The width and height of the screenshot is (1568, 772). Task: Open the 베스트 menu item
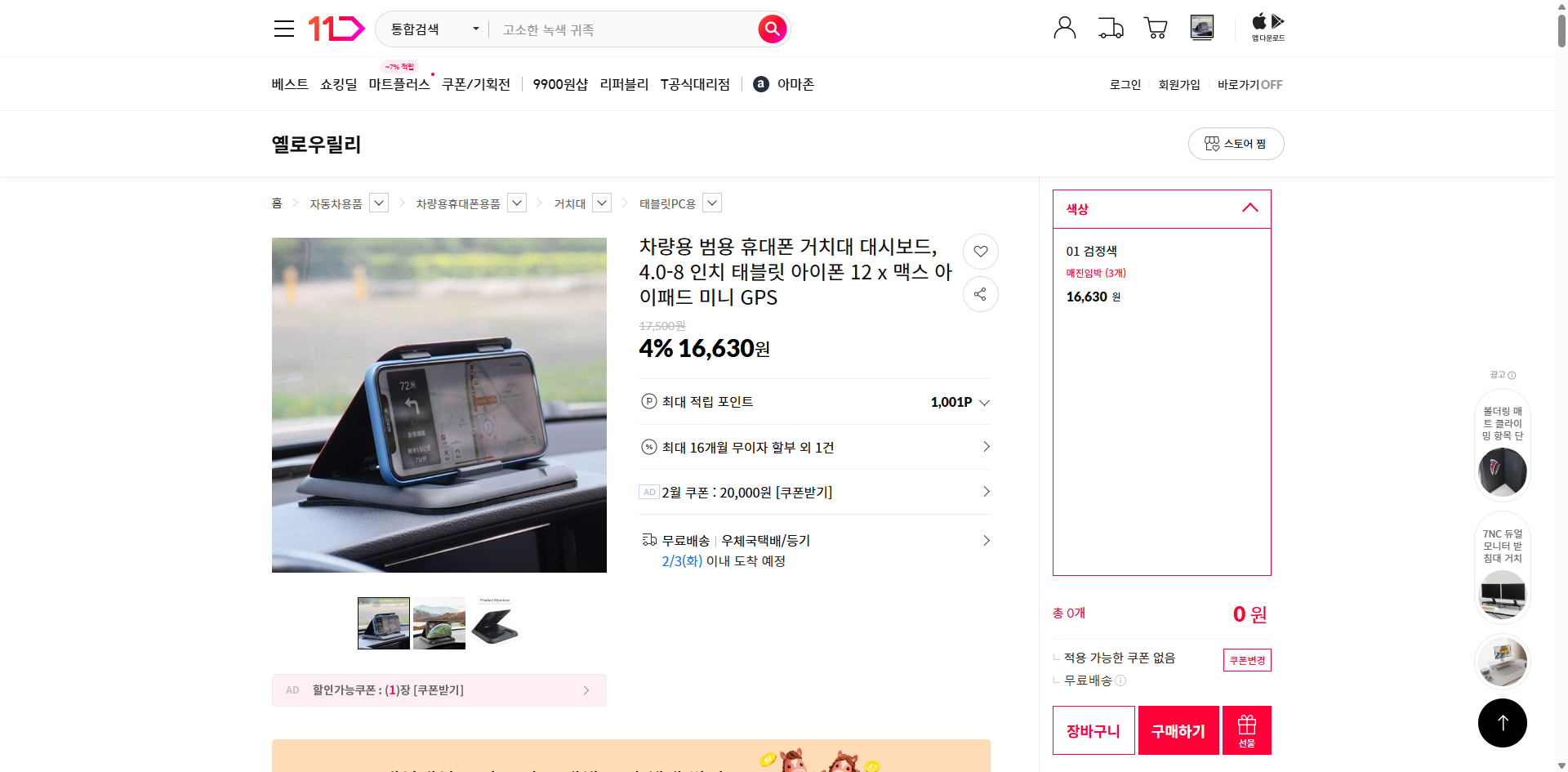pos(289,83)
